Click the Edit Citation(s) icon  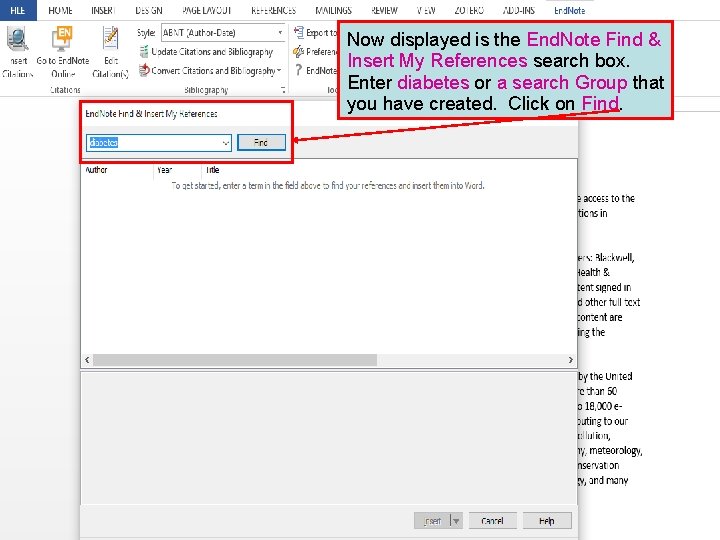tap(110, 52)
